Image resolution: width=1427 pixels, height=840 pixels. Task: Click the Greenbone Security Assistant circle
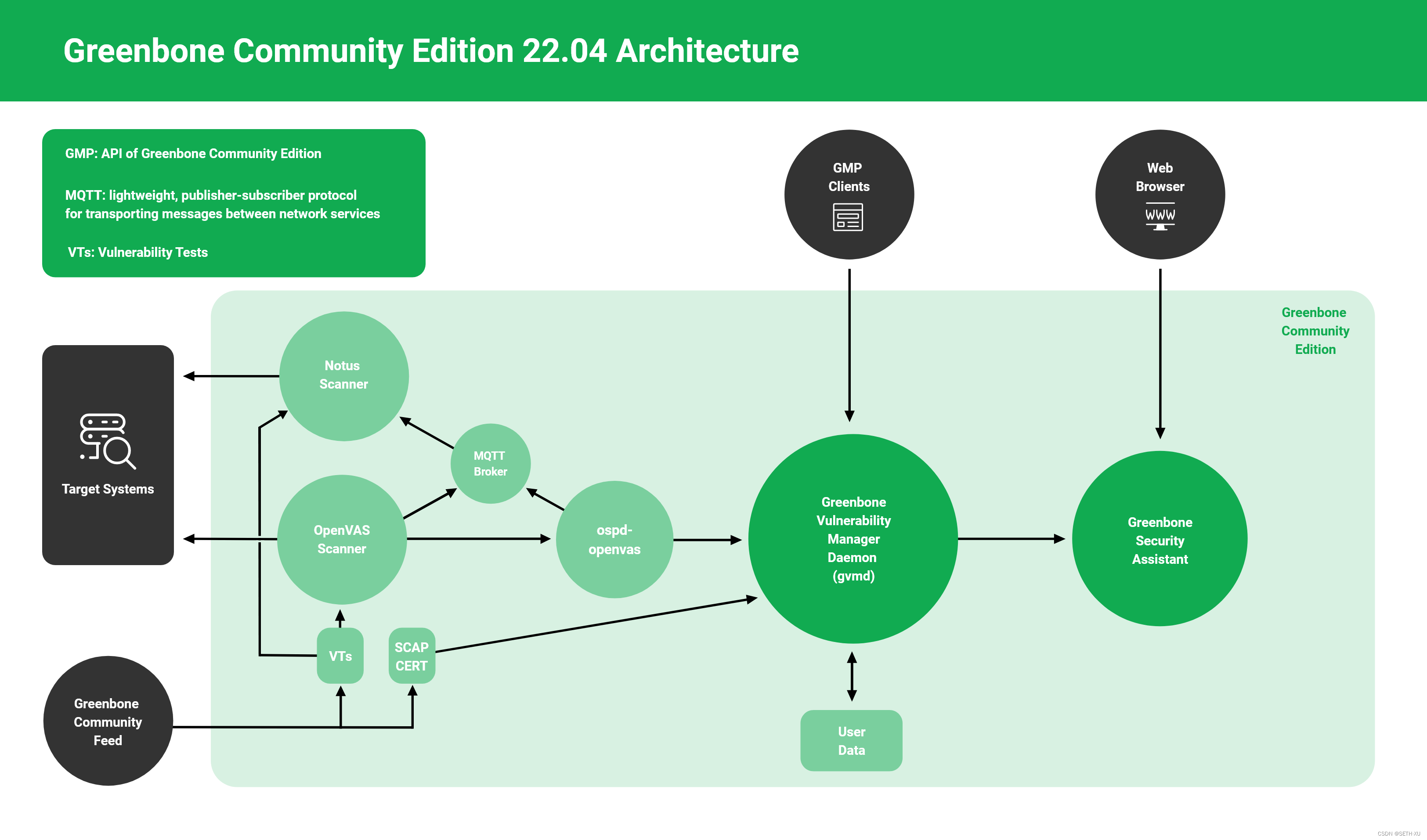[x=1159, y=539]
